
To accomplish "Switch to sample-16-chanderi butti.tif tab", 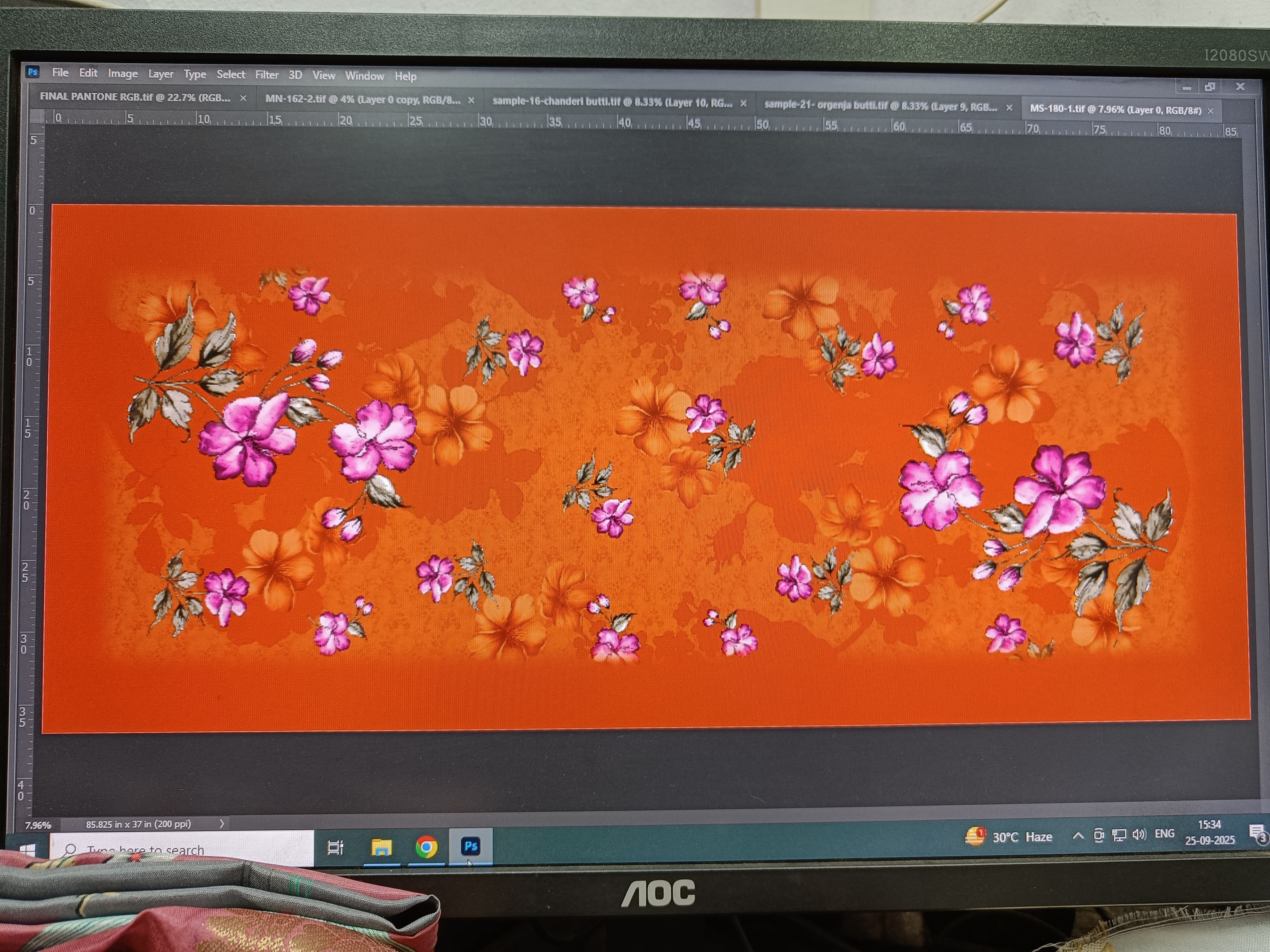I will [612, 102].
